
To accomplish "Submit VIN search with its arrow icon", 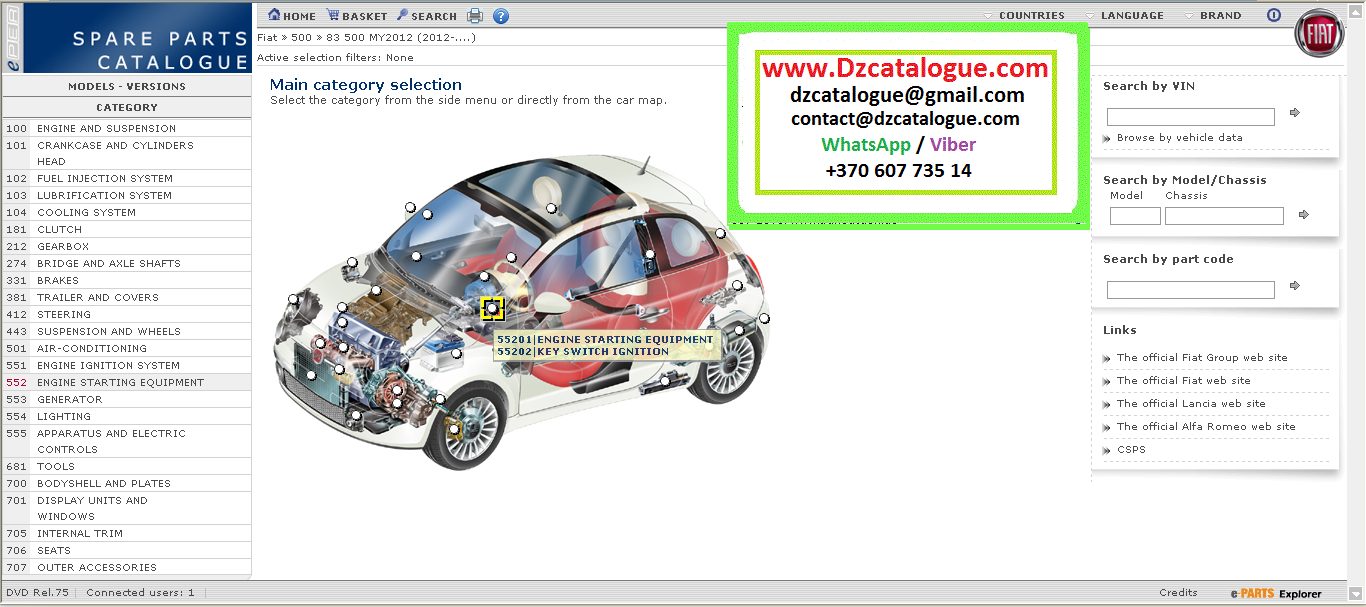I will [1295, 113].
